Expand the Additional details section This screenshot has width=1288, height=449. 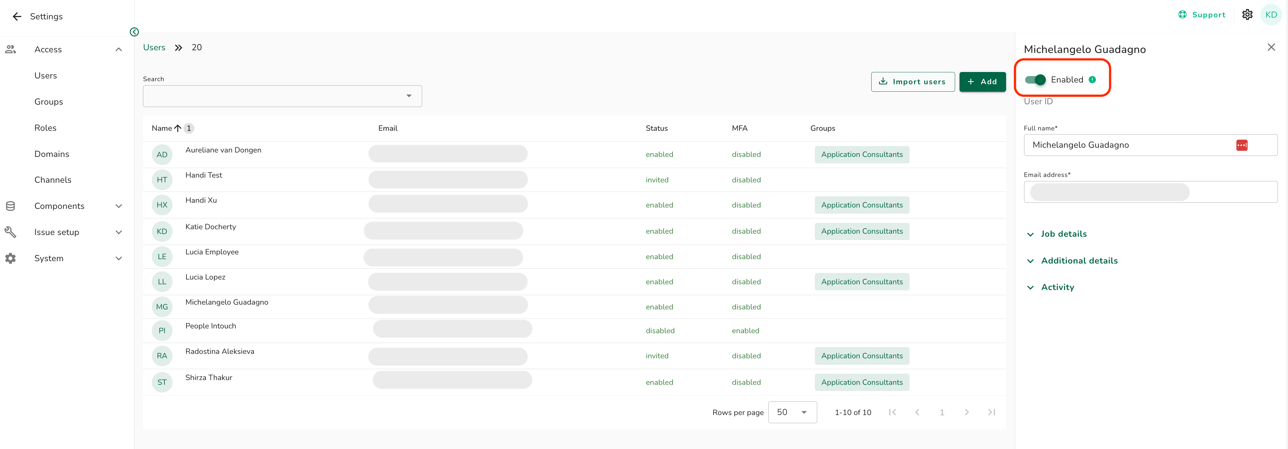pos(1071,261)
